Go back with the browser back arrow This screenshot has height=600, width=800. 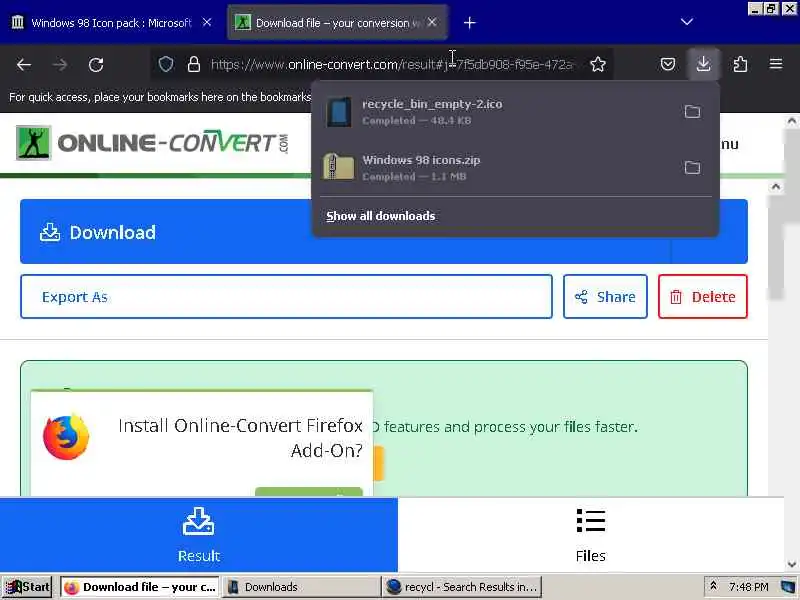[x=24, y=64]
